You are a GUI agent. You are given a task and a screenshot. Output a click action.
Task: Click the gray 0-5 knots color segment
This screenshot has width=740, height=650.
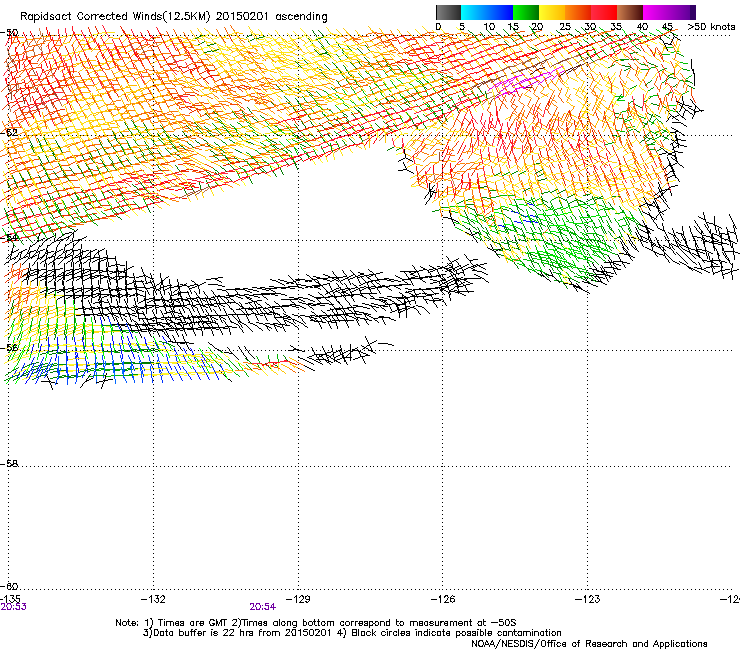(x=448, y=12)
